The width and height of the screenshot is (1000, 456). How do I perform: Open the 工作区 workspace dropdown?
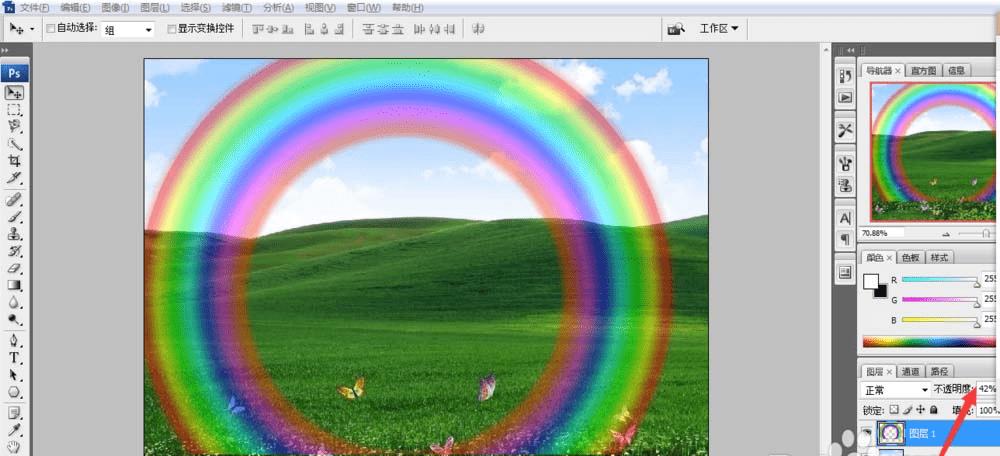pyautogui.click(x=719, y=29)
